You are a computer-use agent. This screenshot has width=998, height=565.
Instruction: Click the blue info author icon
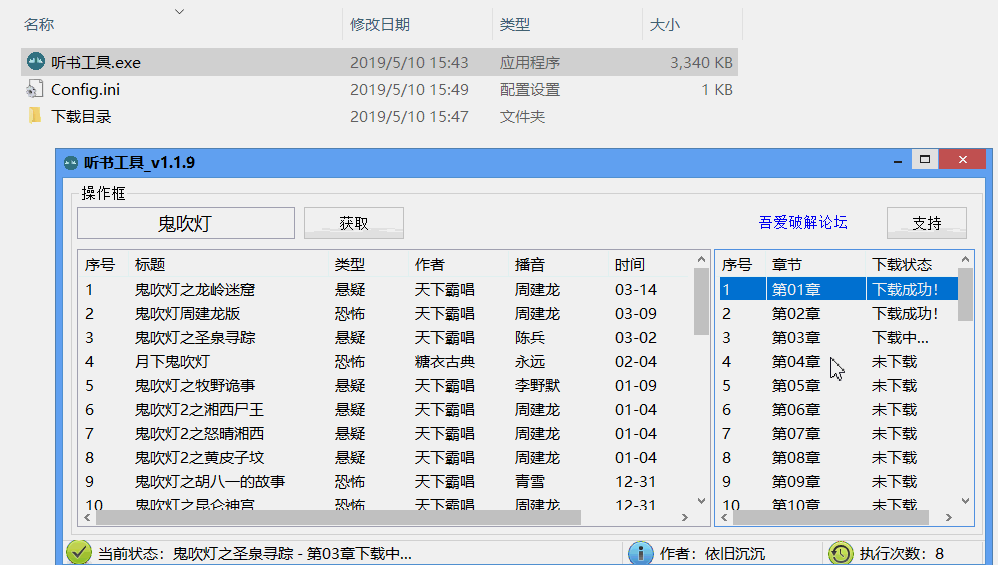pos(641,553)
